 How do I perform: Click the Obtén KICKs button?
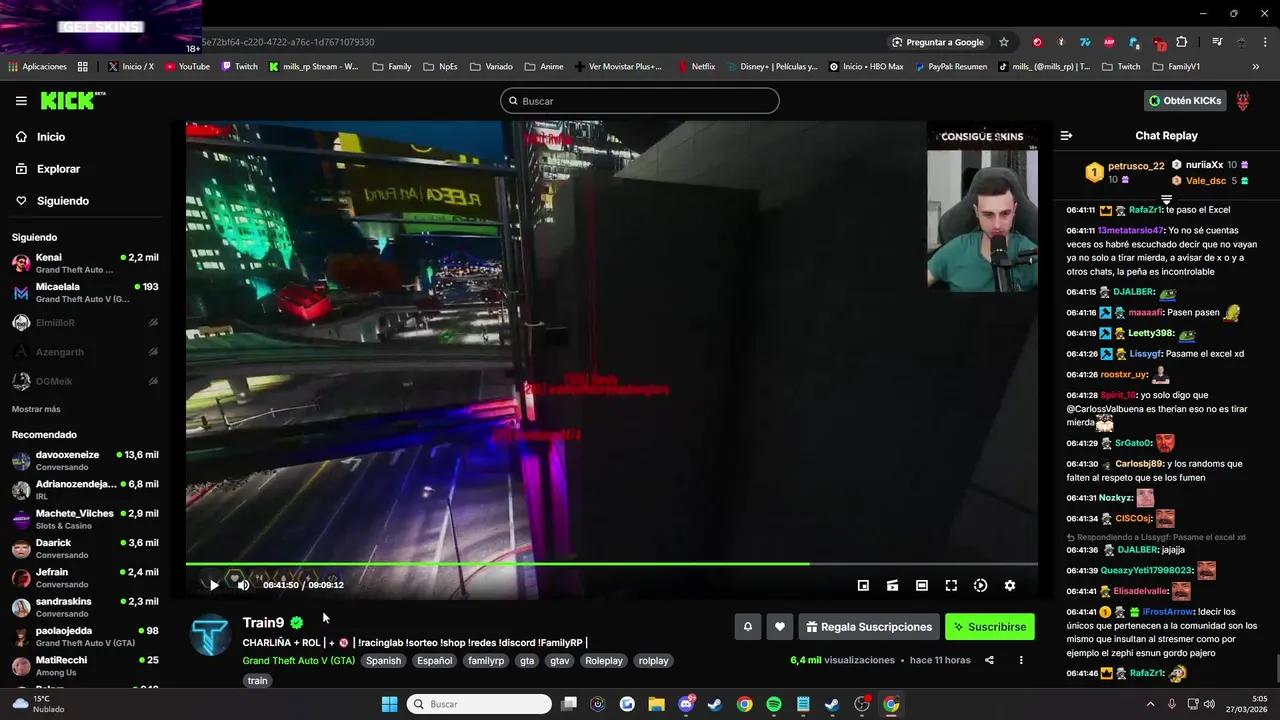pyautogui.click(x=1185, y=101)
